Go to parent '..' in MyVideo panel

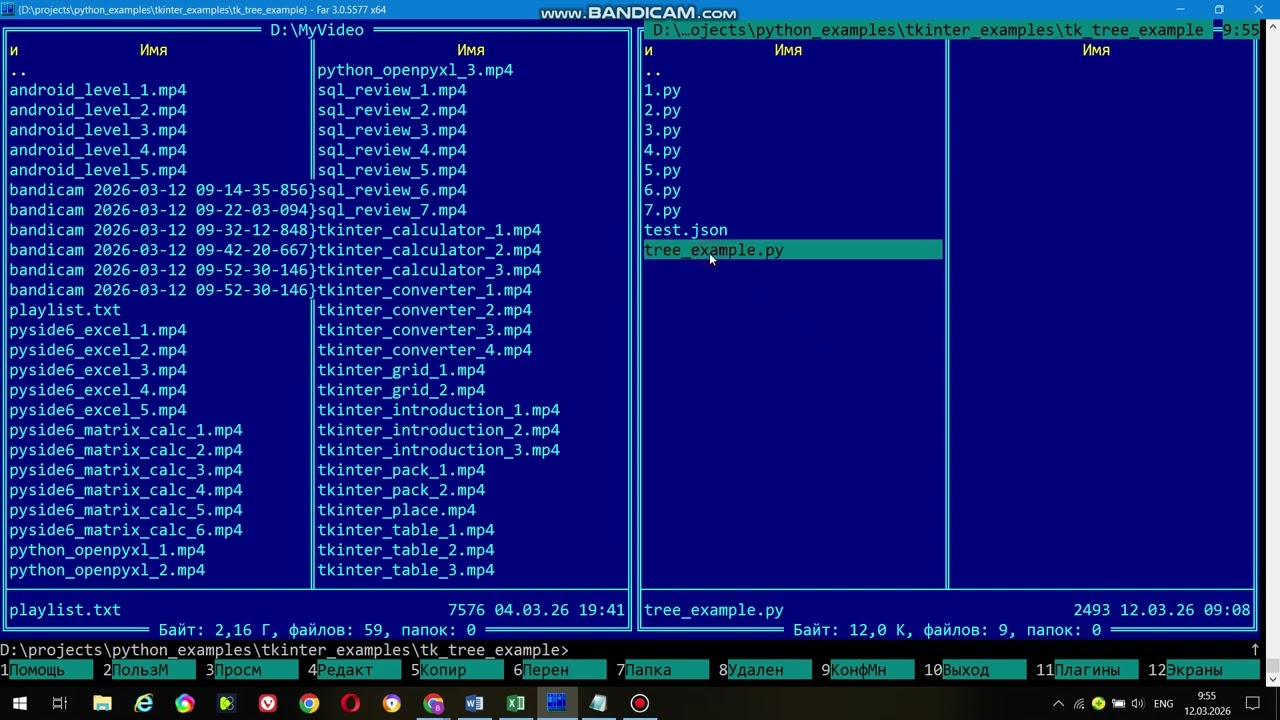18,70
